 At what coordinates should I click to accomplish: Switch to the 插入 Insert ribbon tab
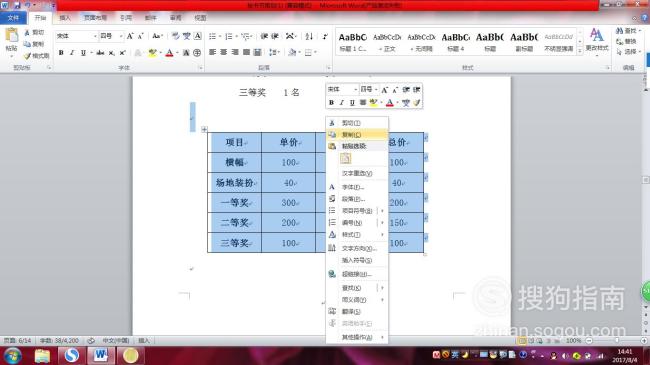coord(65,18)
